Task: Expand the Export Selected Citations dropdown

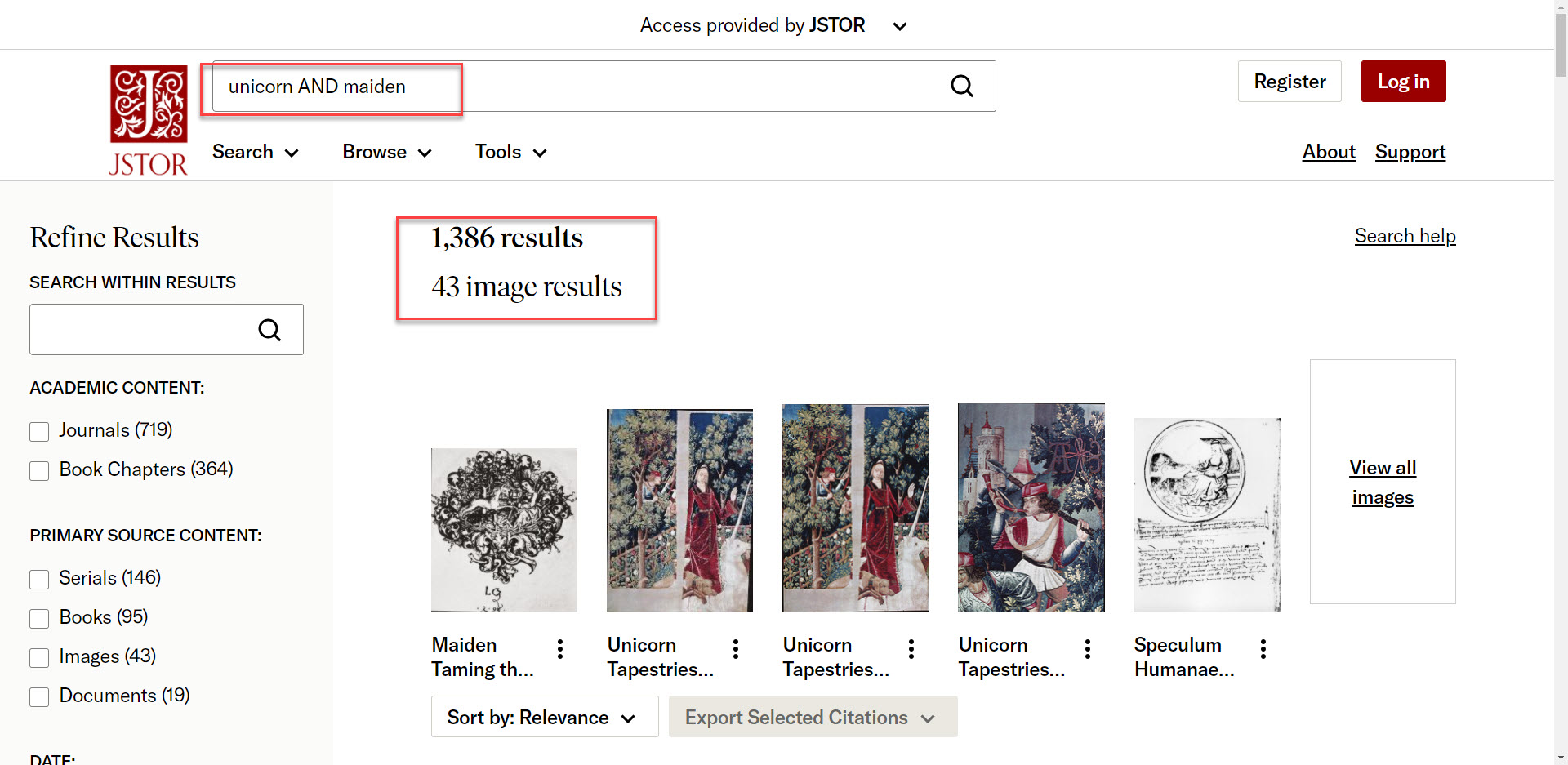Action: coord(812,717)
